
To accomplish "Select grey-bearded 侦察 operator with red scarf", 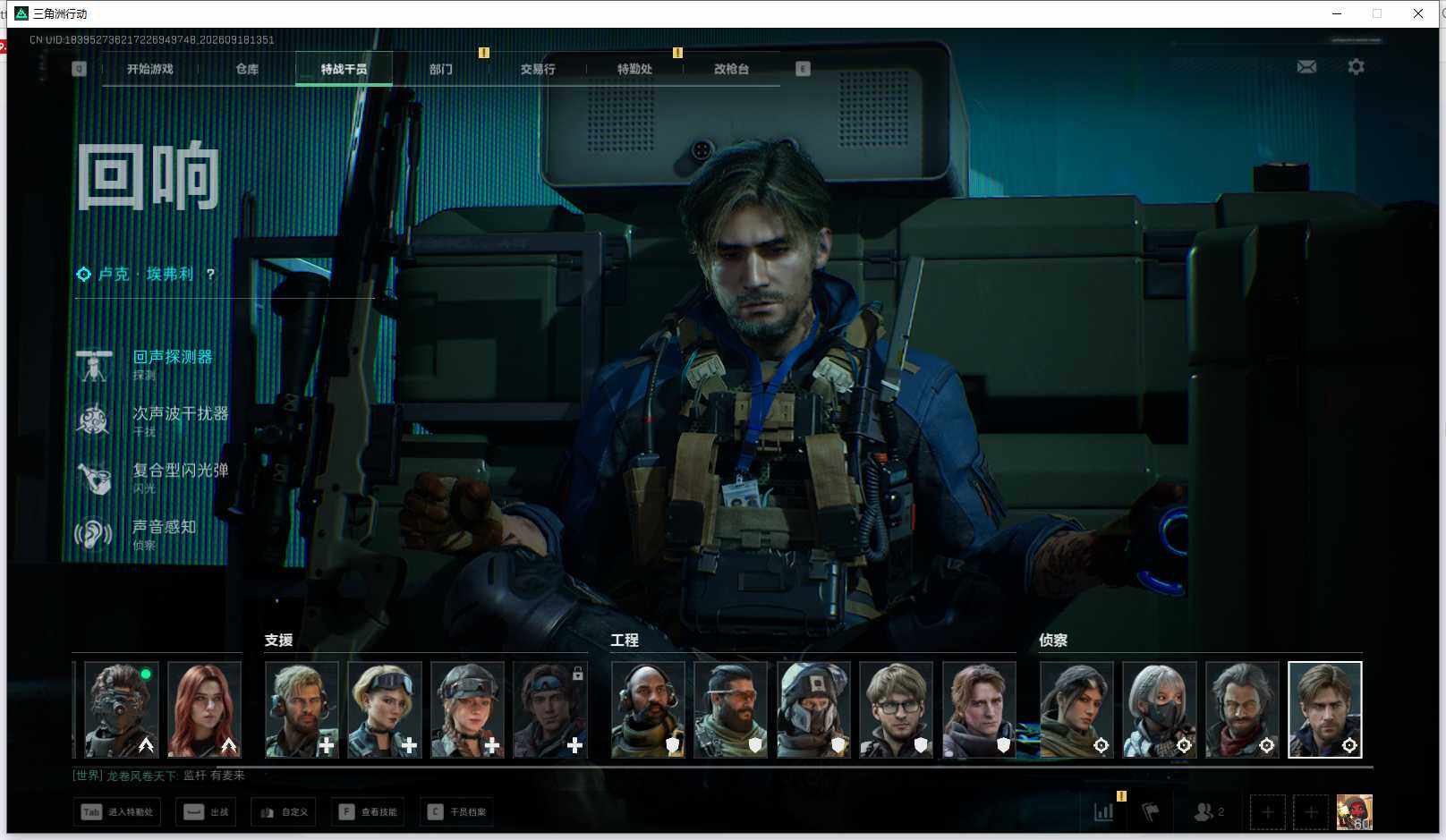I will pos(1242,709).
